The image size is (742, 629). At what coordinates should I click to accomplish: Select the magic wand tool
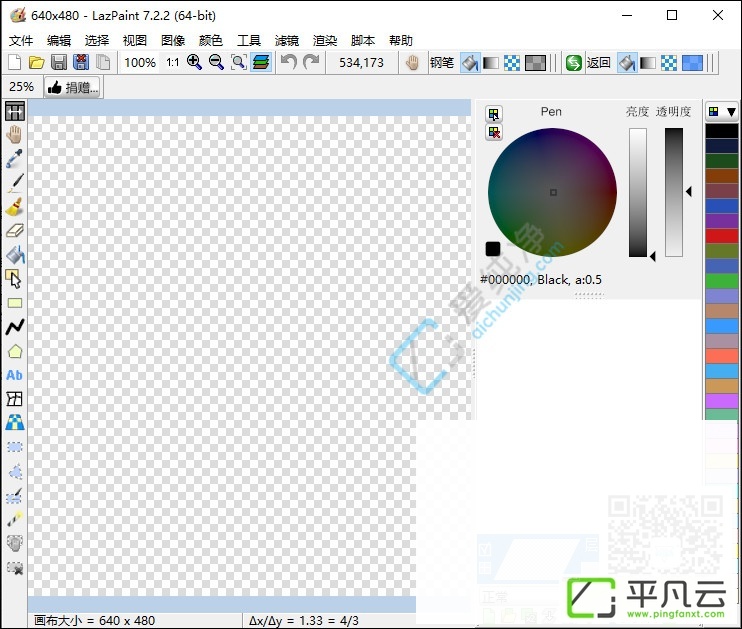coord(15,519)
